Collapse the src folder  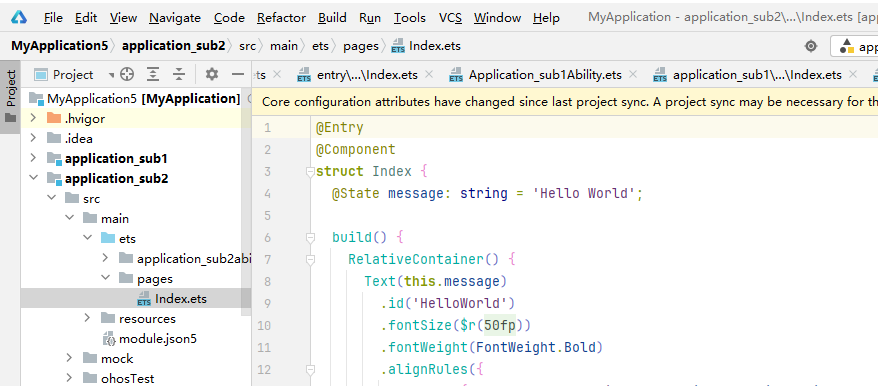[x=52, y=198]
